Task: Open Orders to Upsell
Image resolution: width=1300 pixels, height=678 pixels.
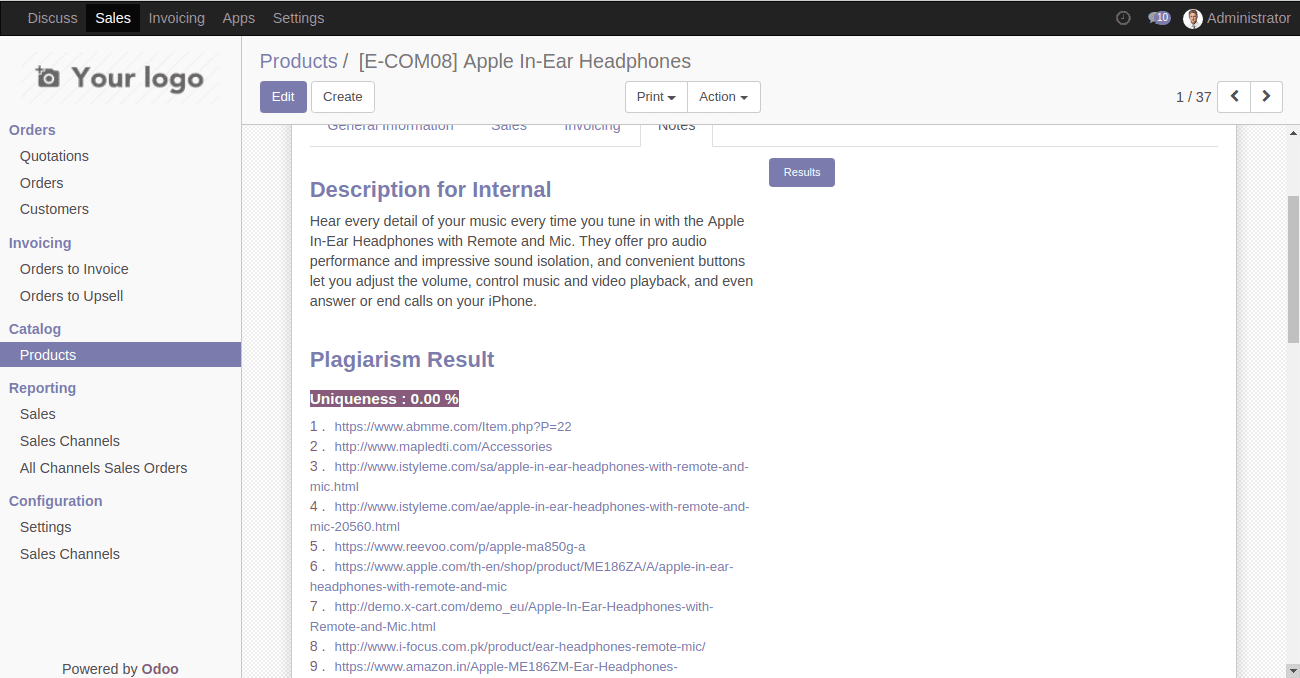Action: tap(71, 296)
